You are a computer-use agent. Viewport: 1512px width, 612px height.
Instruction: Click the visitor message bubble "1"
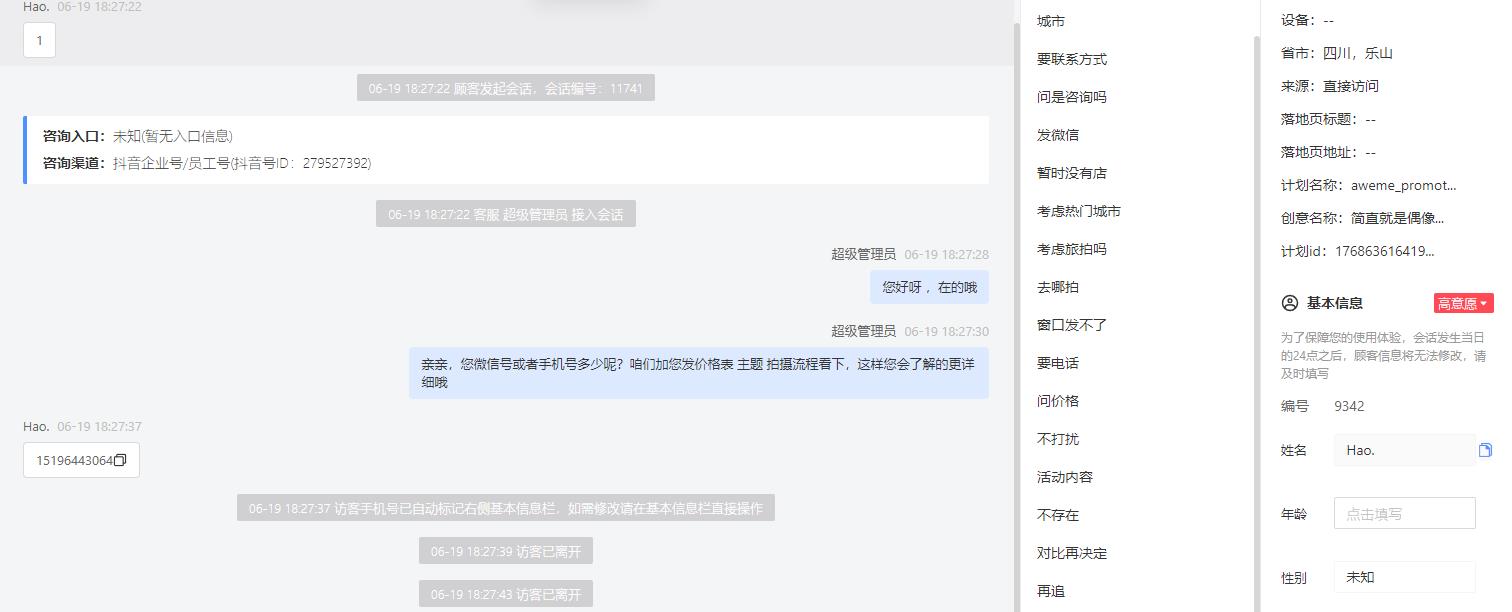pyautogui.click(x=39, y=41)
